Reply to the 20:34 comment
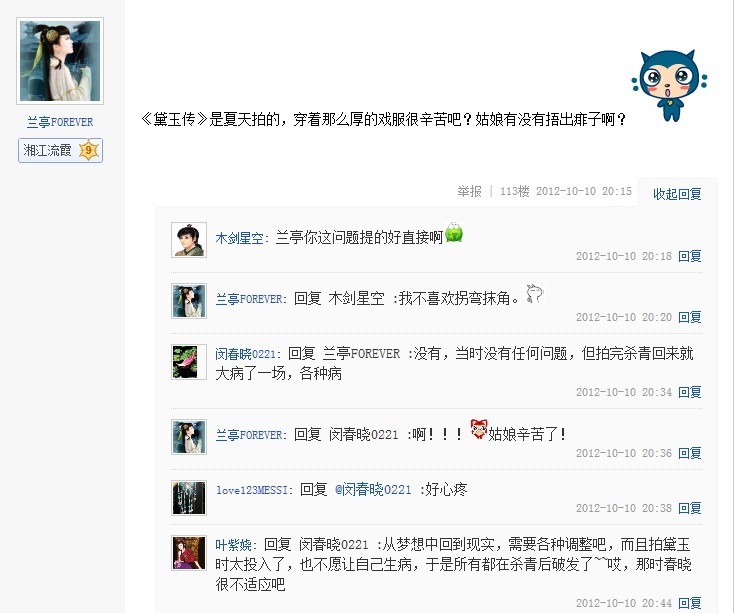The width and height of the screenshot is (734, 613). [690, 392]
